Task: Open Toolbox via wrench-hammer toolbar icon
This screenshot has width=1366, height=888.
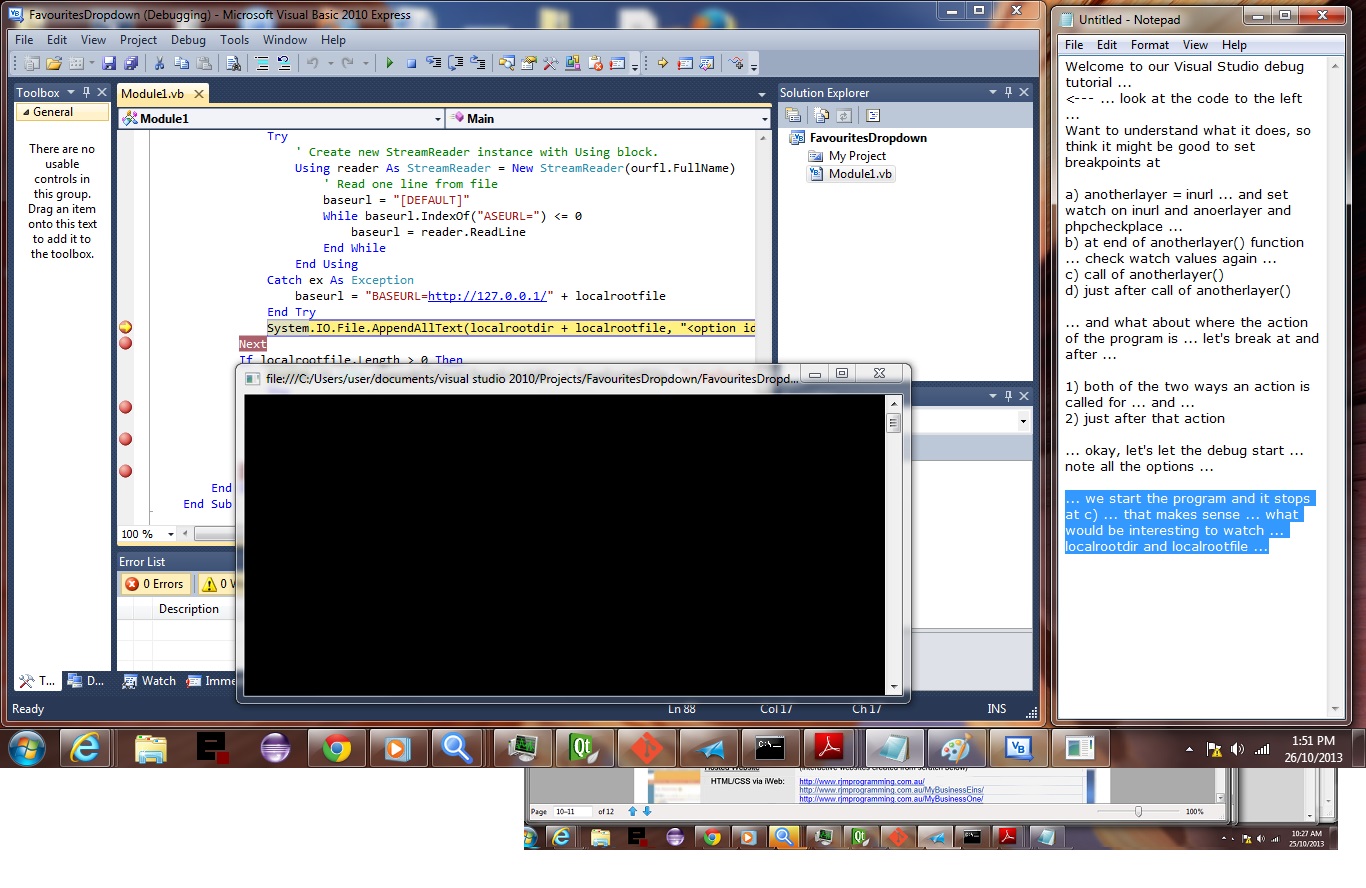Action: tap(551, 63)
